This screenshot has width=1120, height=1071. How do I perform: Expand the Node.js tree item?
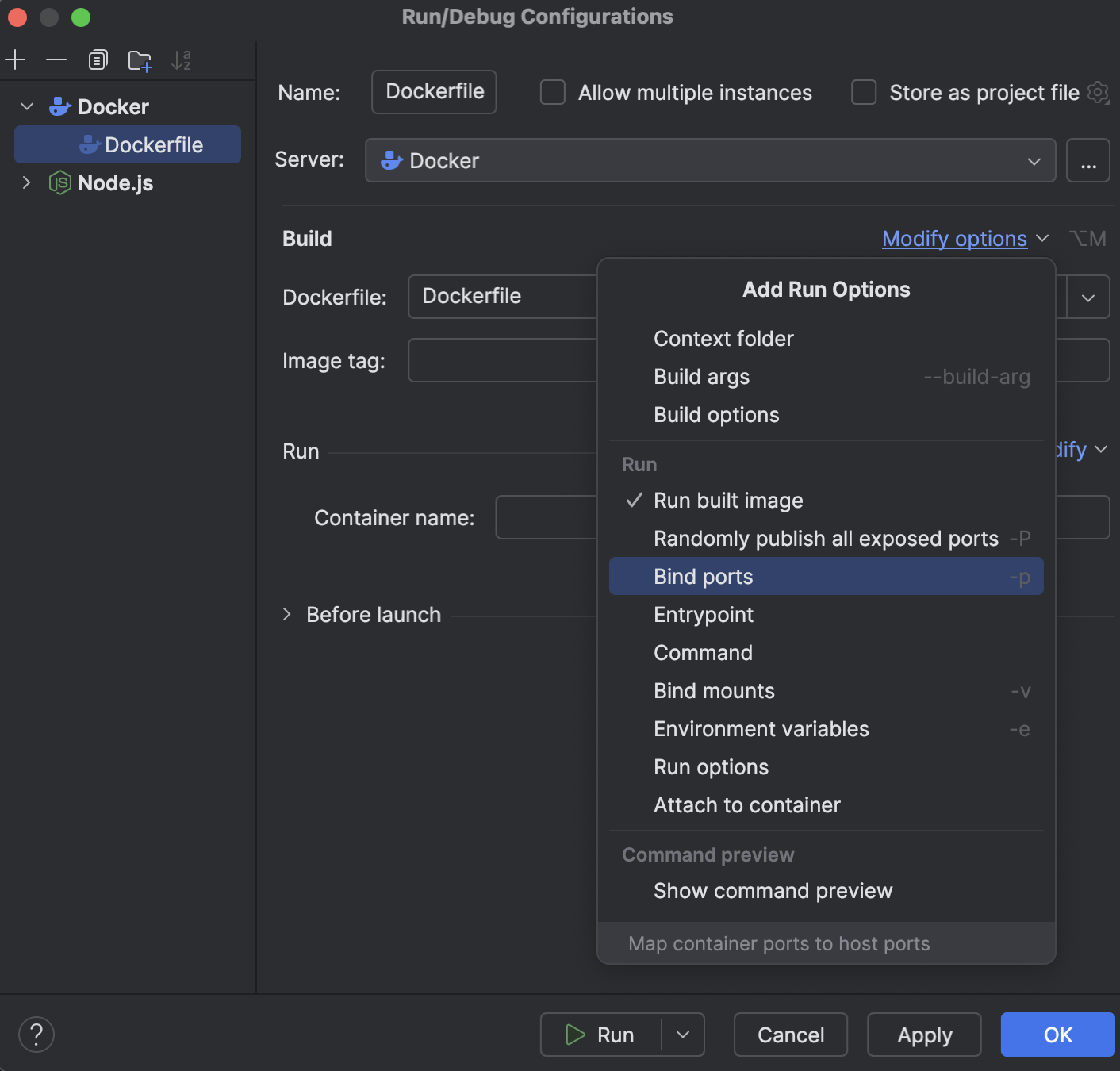point(26,183)
